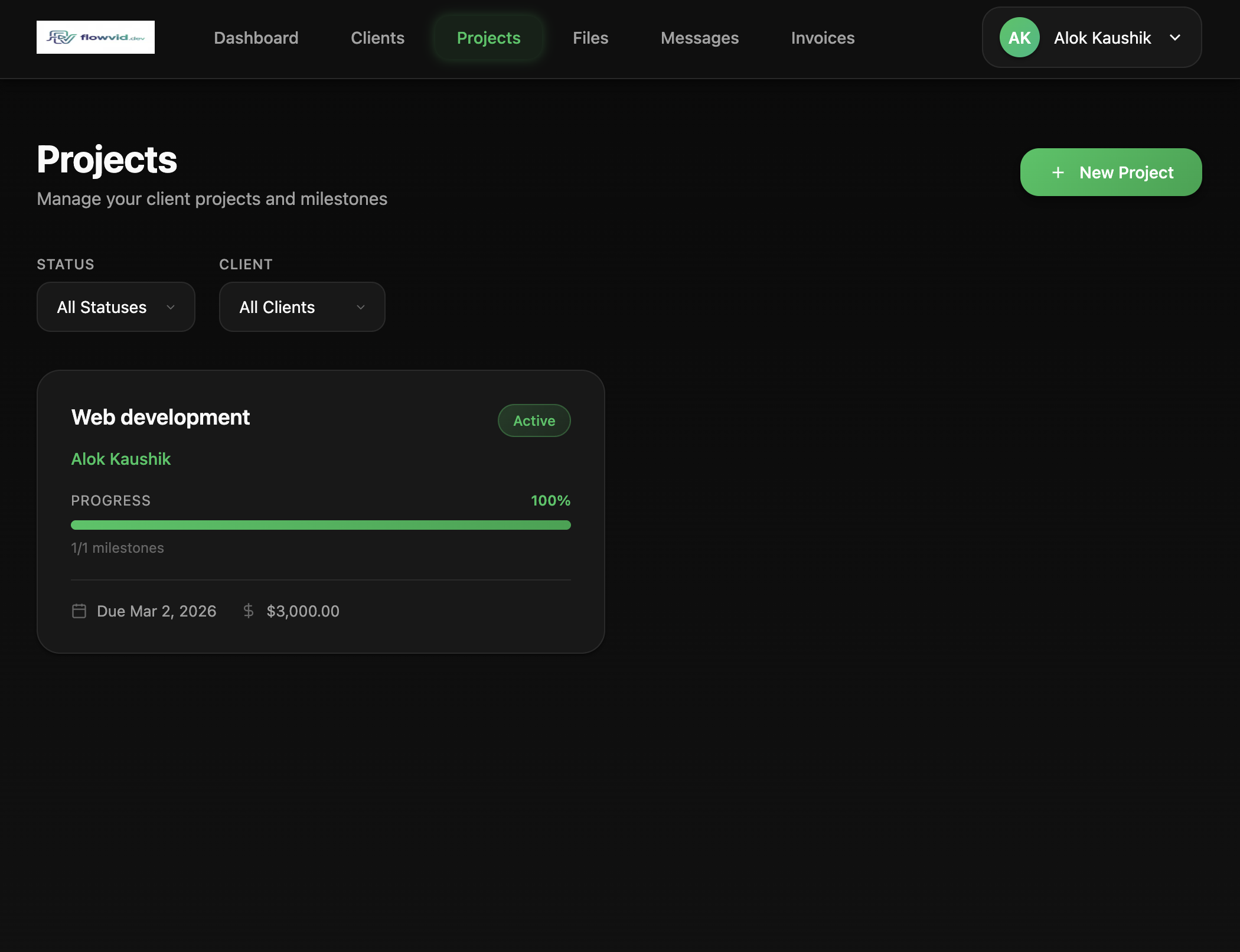Click the calendar icon beside due date
The height and width of the screenshot is (952, 1240).
click(79, 611)
